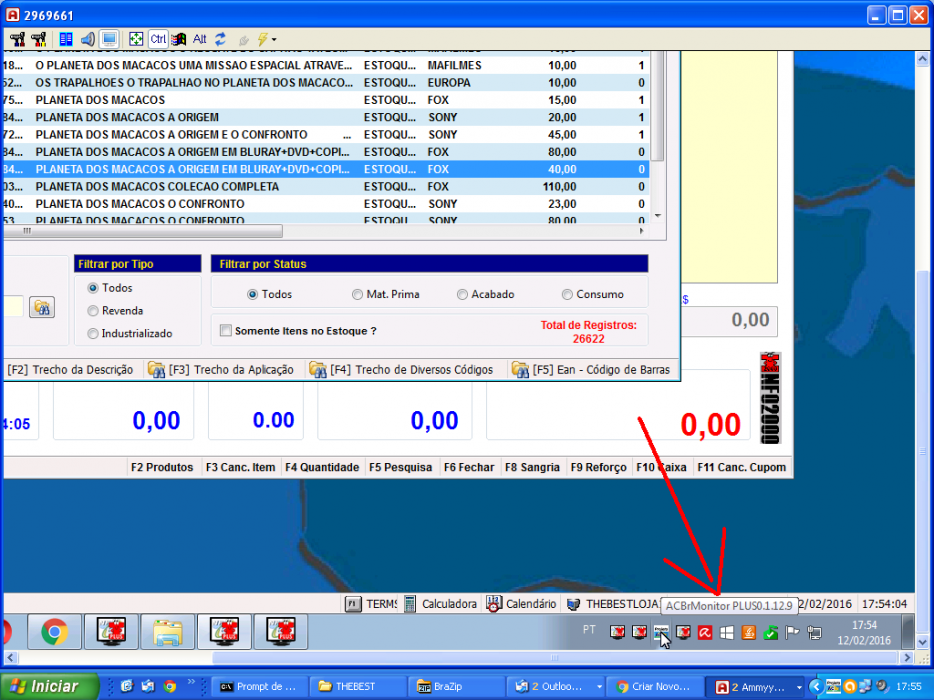Click the F5 Pesquisa button
This screenshot has height=700, width=934.
400,468
